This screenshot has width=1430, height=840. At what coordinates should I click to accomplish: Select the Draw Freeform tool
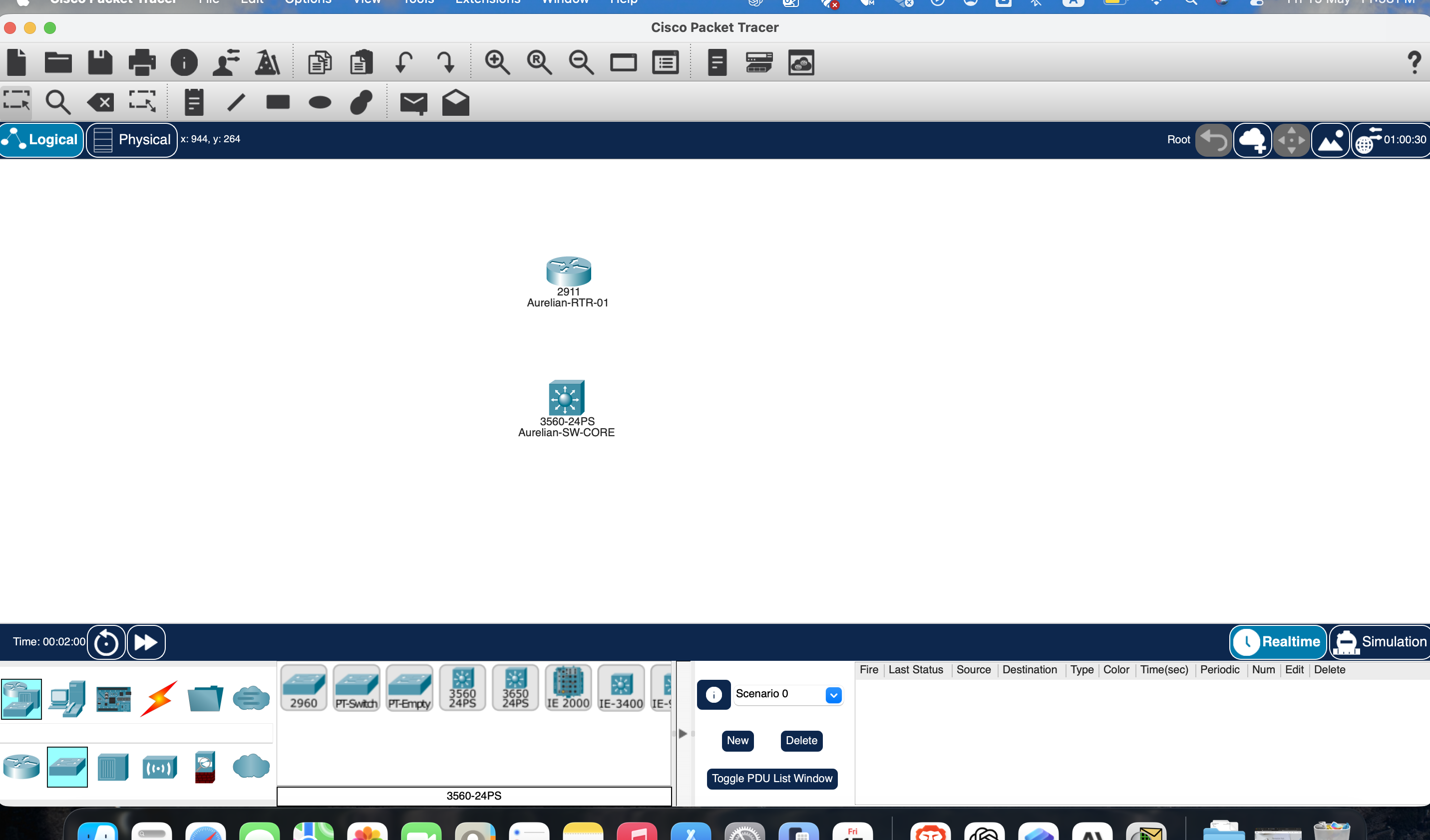[x=361, y=102]
